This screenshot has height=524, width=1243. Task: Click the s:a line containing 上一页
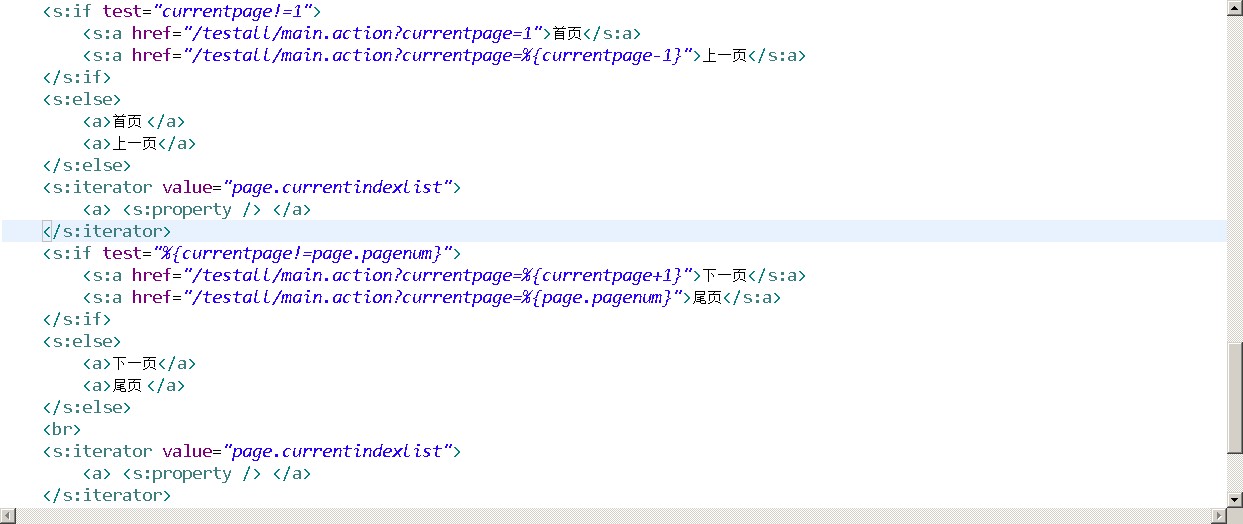444,55
